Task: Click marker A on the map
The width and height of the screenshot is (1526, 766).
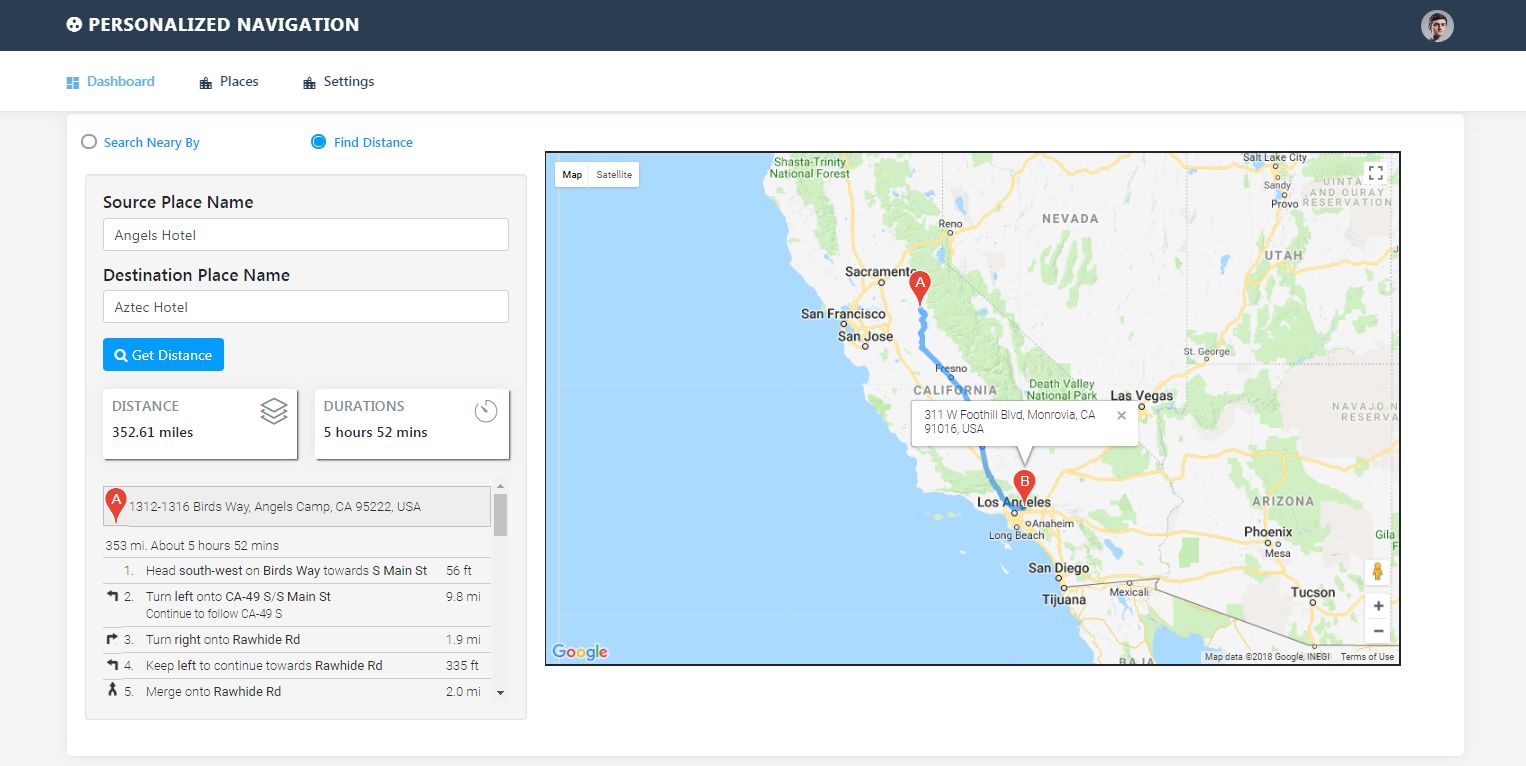Action: coord(920,288)
